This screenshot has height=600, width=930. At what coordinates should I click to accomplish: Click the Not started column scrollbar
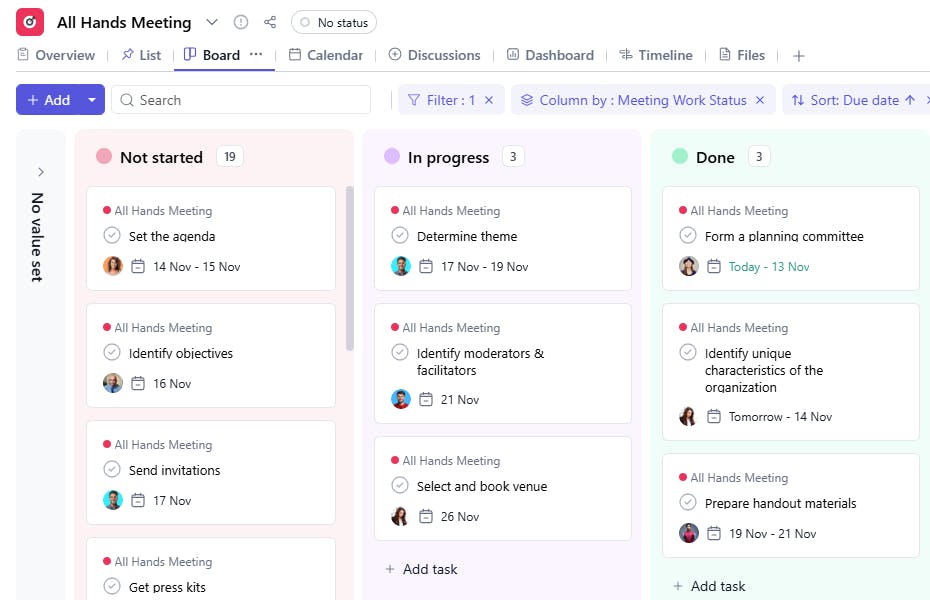pos(349,268)
